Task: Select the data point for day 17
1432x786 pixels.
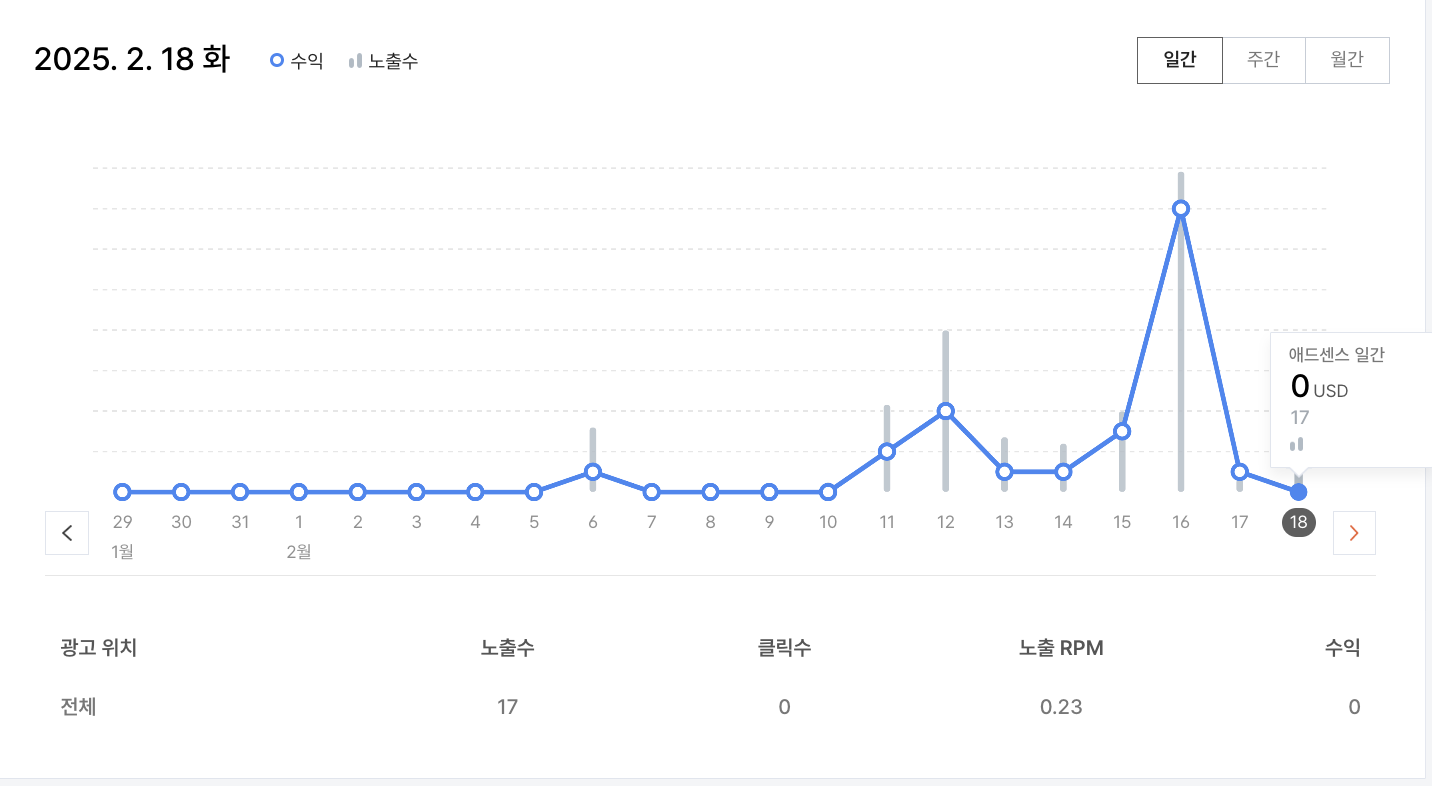Action: [x=1240, y=471]
